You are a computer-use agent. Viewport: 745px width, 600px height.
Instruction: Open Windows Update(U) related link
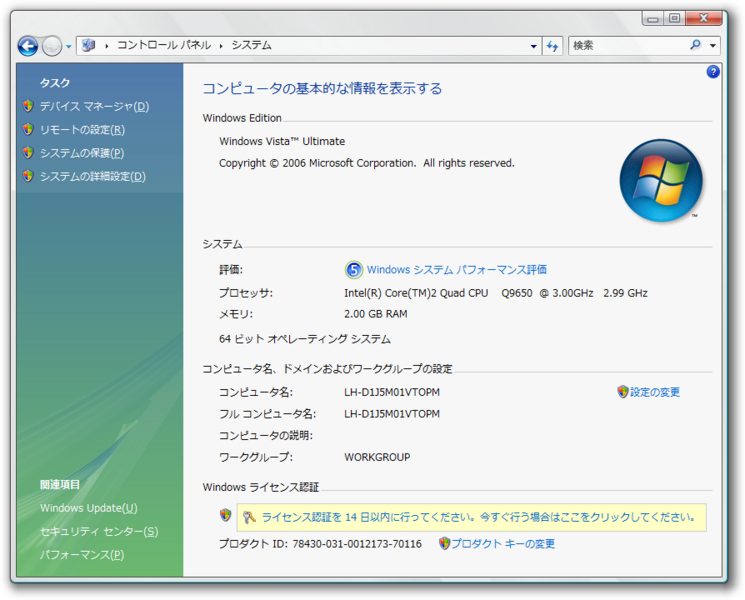click(x=89, y=508)
